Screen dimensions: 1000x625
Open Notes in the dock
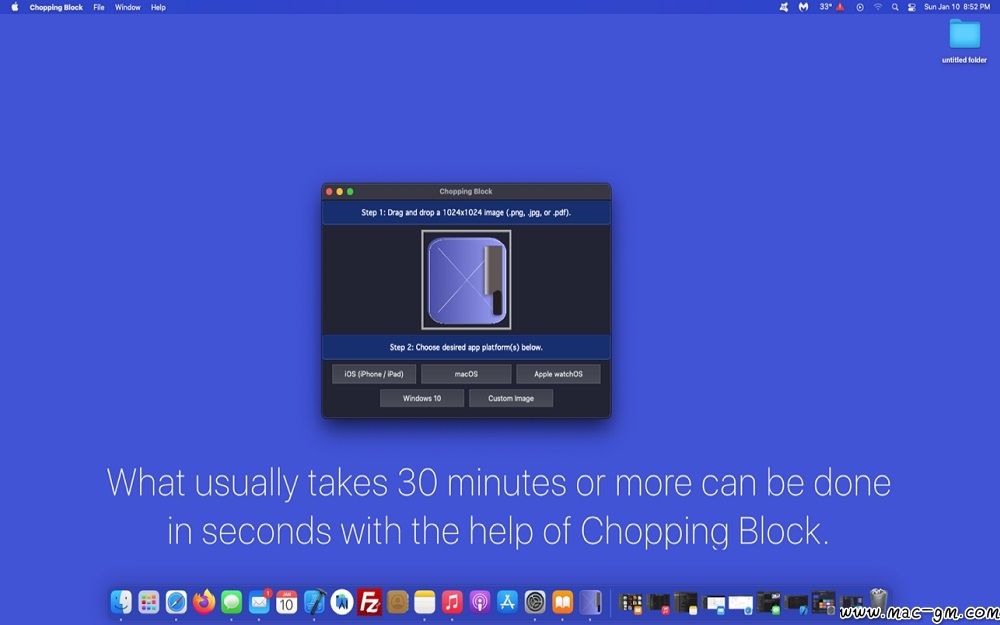pos(424,601)
